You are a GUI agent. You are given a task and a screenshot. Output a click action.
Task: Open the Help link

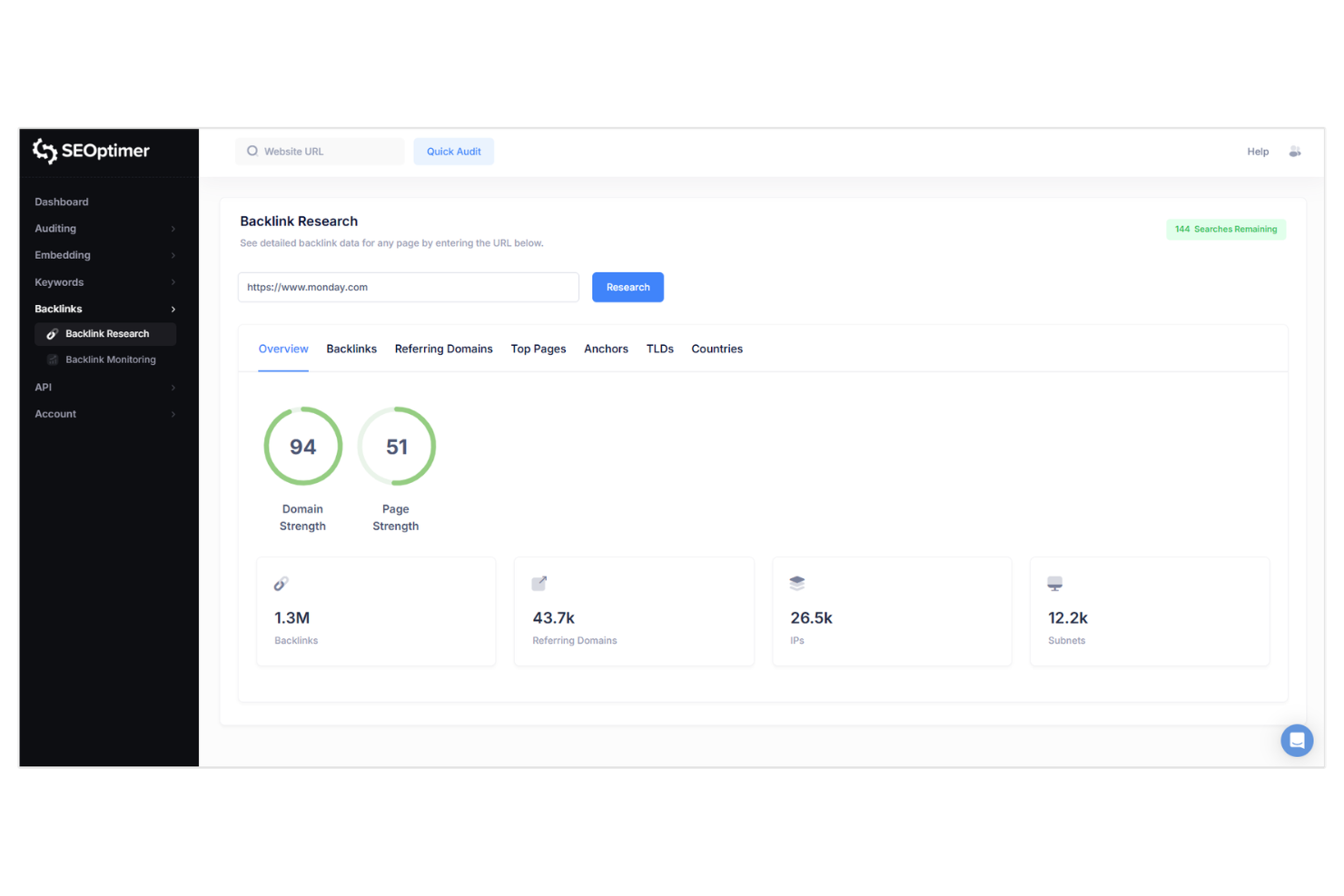pos(1258,151)
